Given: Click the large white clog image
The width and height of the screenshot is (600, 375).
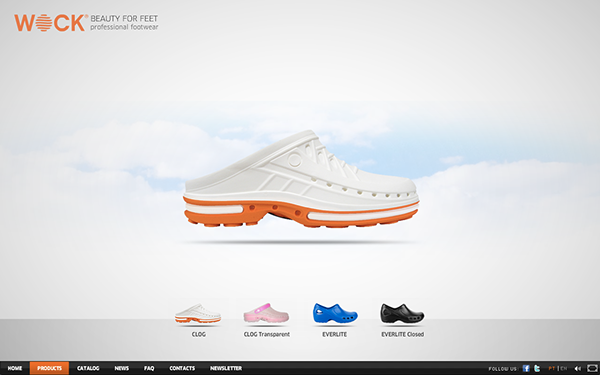Looking at the screenshot, I should [x=301, y=179].
